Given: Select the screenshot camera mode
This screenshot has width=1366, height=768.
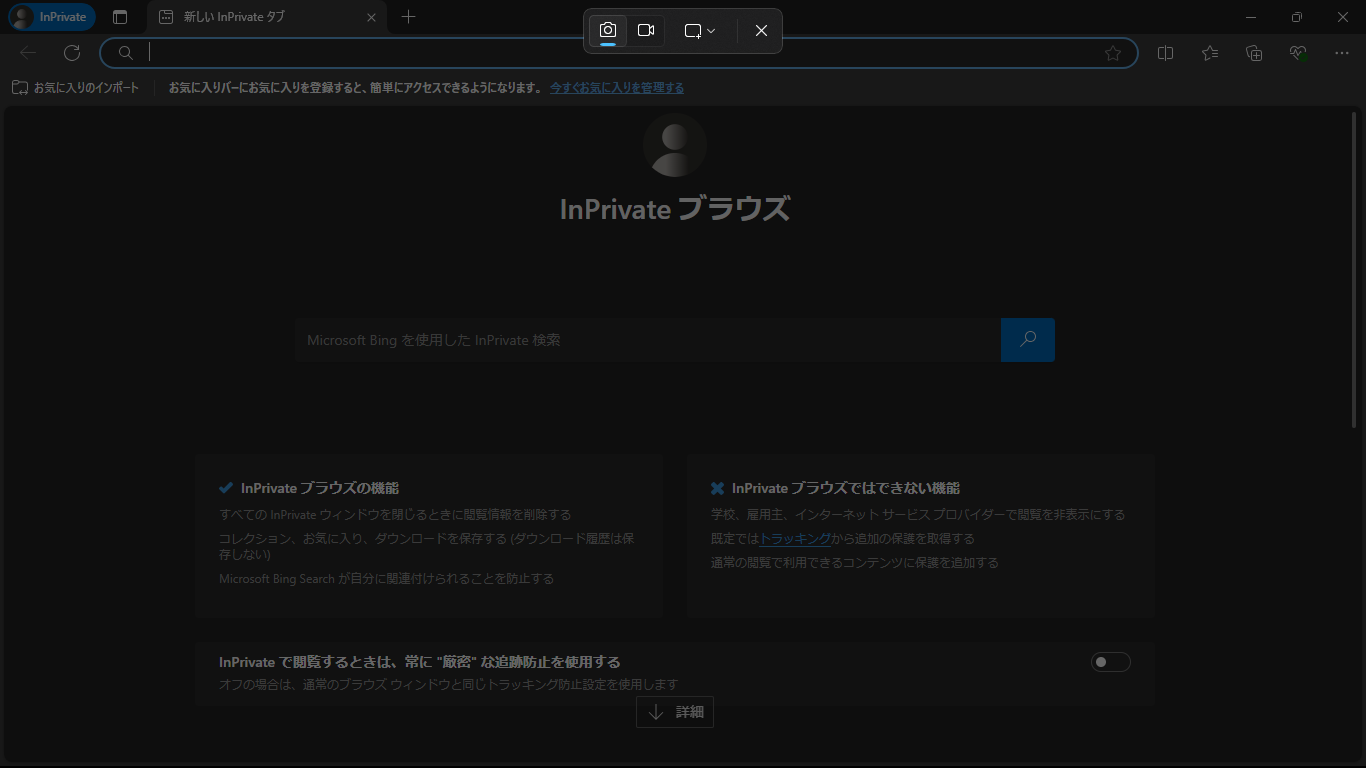Looking at the screenshot, I should pyautogui.click(x=608, y=31).
